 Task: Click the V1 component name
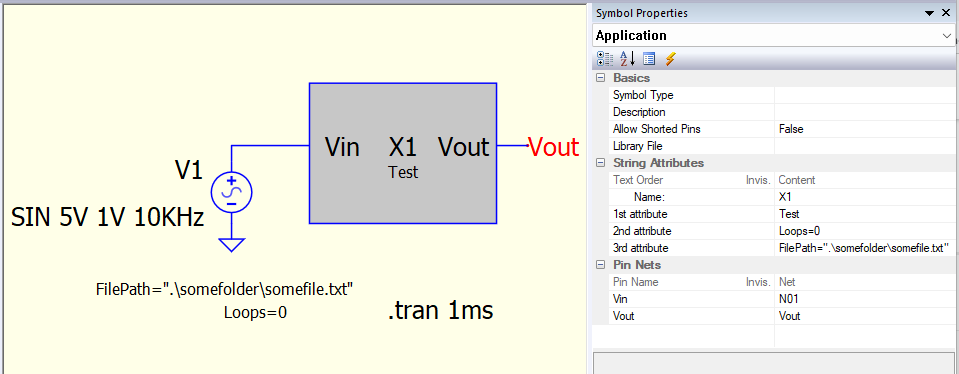point(189,171)
